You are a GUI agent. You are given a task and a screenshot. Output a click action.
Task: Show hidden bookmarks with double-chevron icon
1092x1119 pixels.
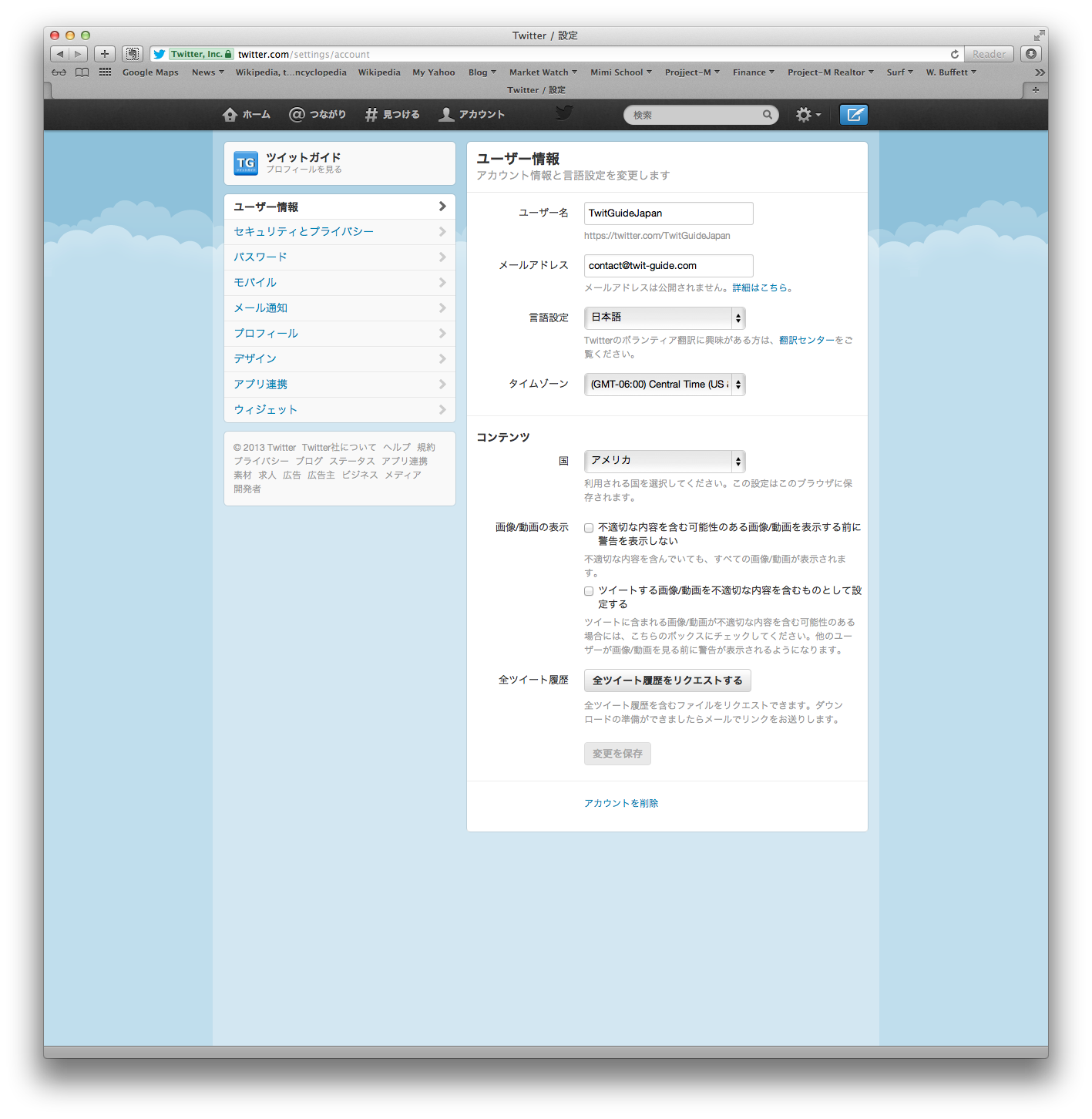(x=1040, y=72)
